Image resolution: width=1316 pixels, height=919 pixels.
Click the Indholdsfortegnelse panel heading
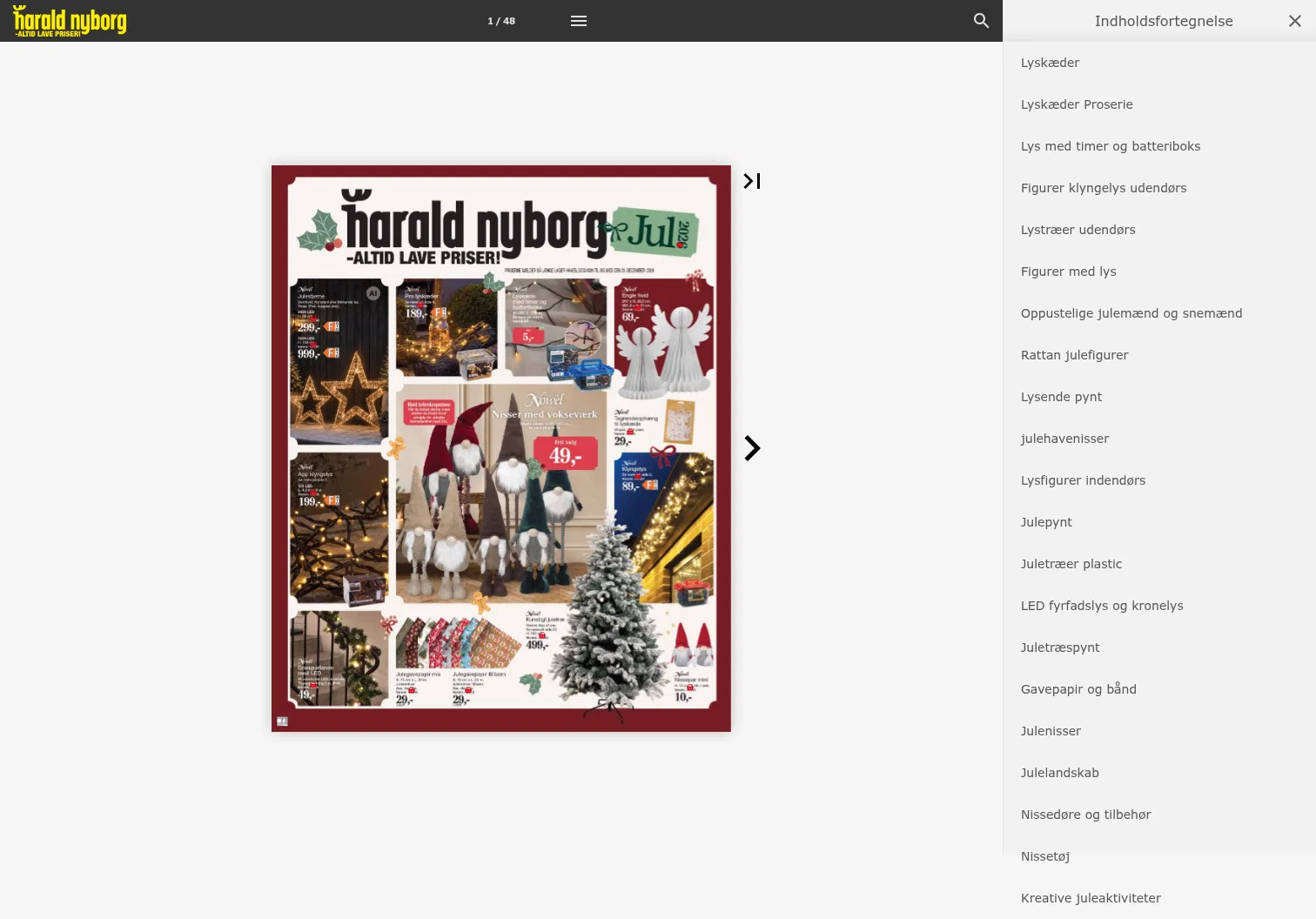(x=1164, y=21)
